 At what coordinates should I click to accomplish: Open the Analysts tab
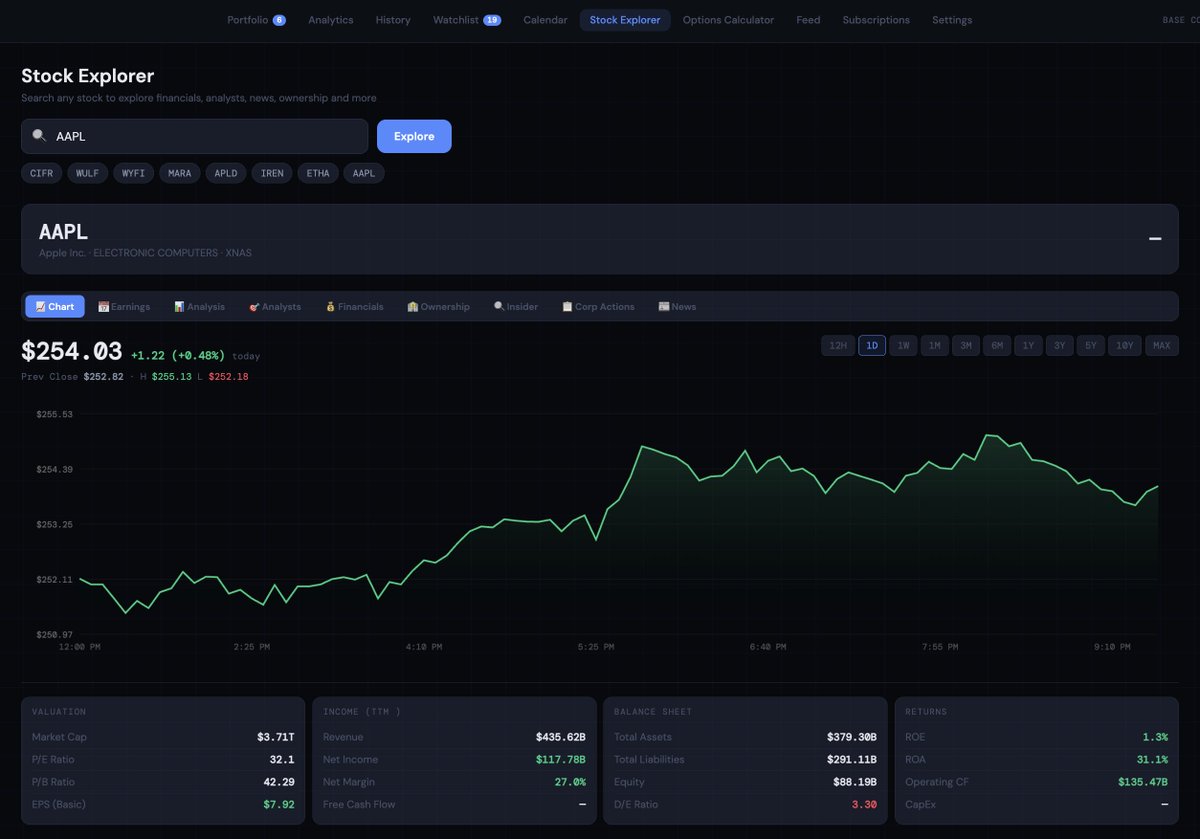[x=275, y=307]
